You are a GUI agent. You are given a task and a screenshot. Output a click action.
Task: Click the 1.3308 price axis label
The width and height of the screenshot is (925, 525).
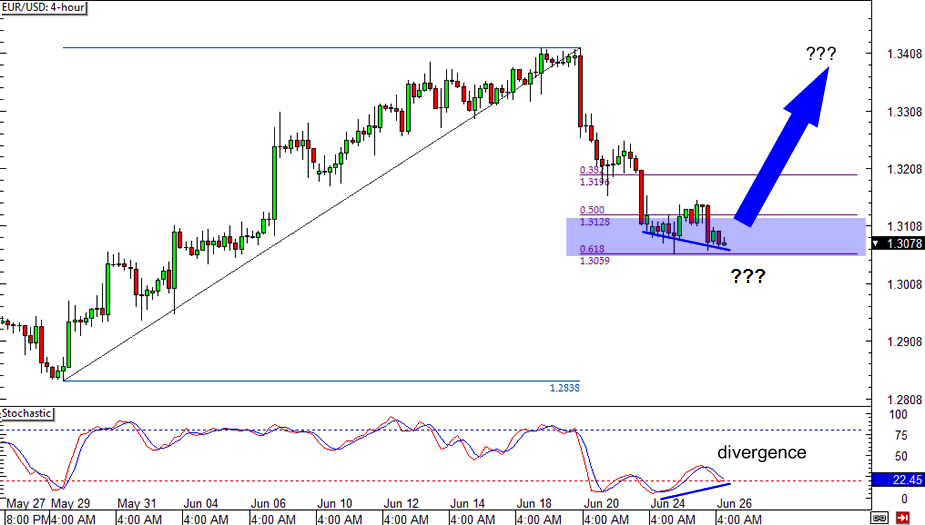[x=904, y=112]
